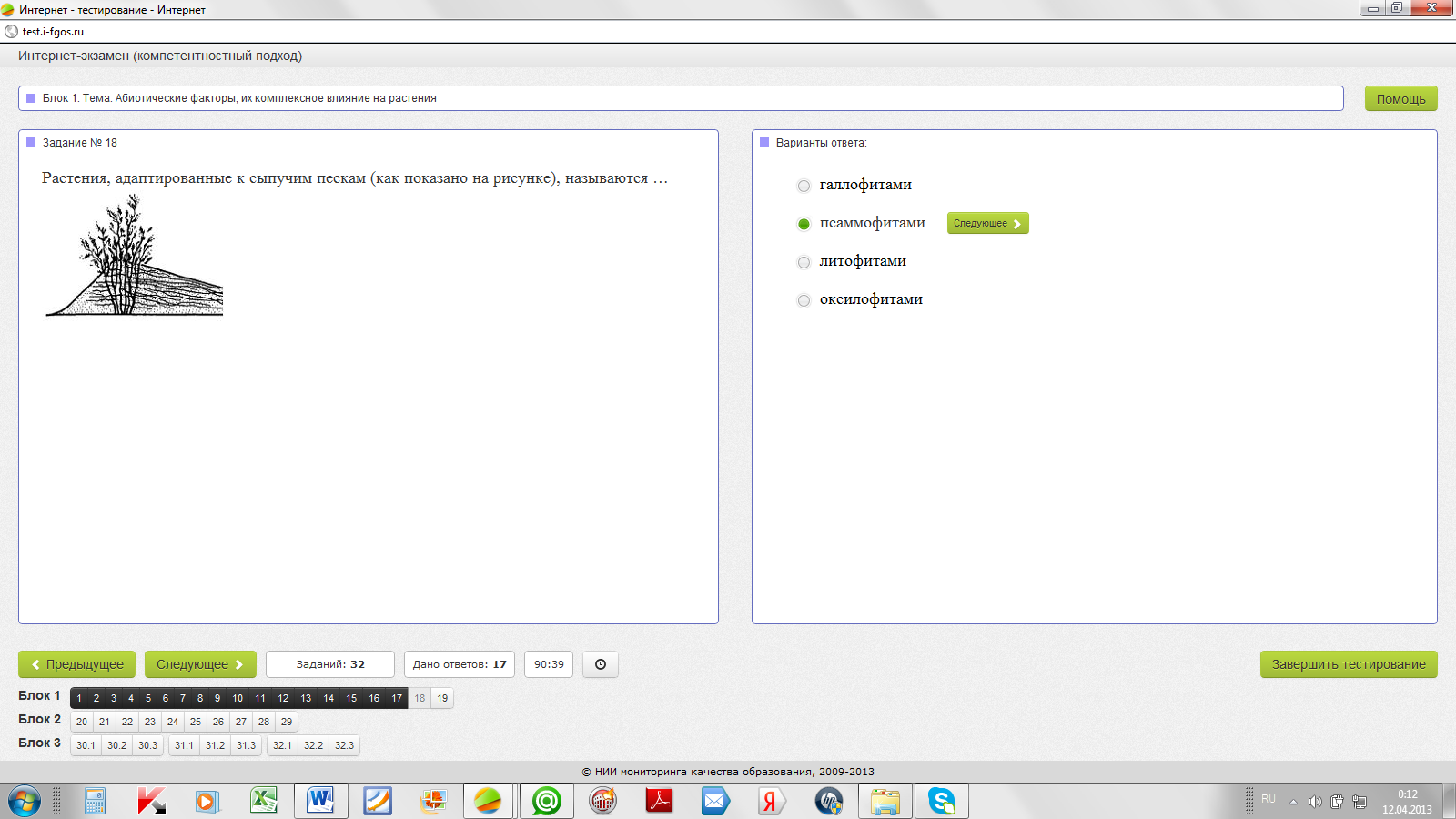Show hidden tray icons arrow
Screen dimensions: 1456x819
coord(1293,802)
